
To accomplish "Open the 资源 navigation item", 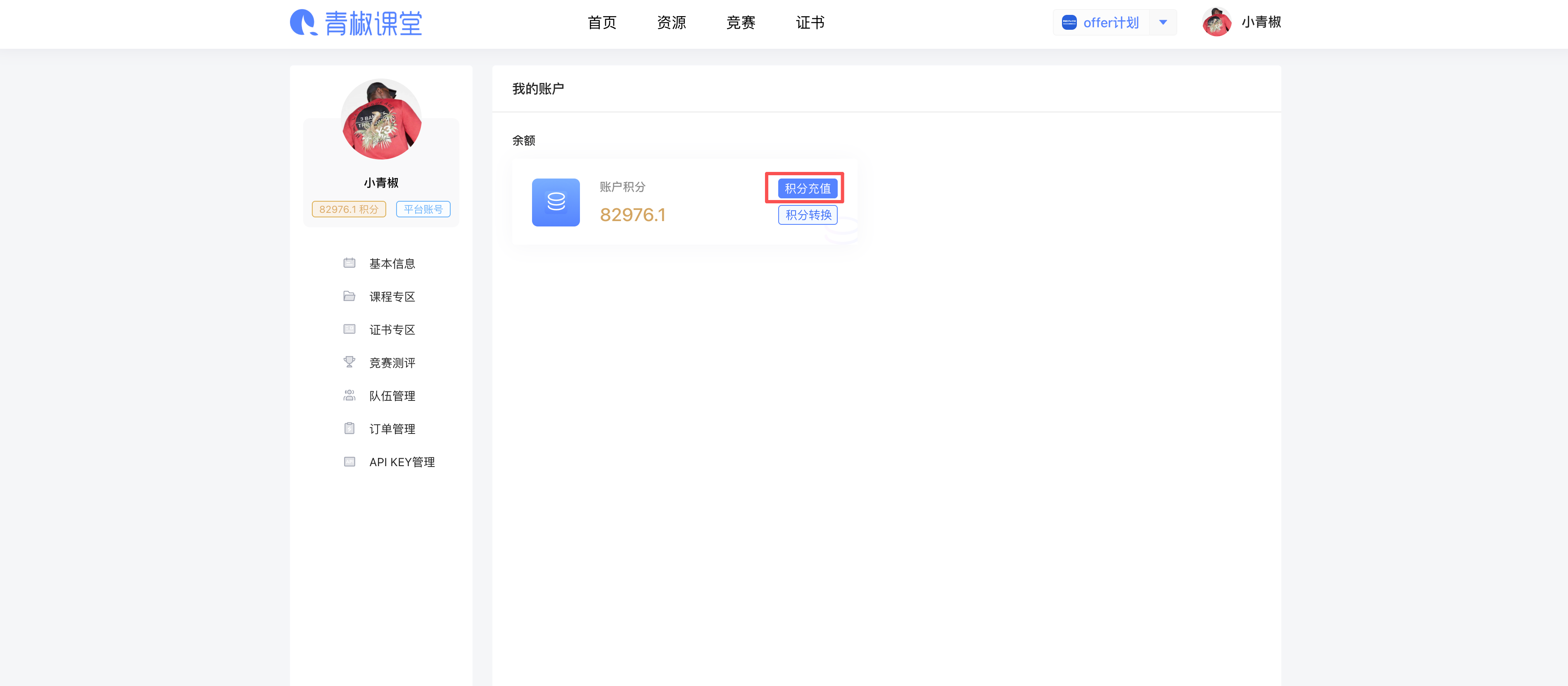I will 671,23.
